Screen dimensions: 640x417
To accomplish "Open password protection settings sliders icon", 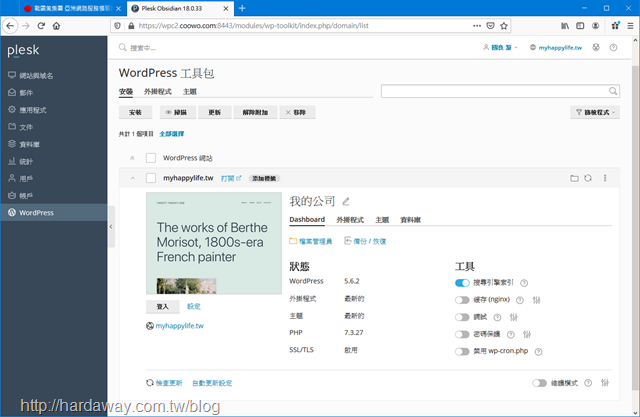I will click(x=527, y=335).
